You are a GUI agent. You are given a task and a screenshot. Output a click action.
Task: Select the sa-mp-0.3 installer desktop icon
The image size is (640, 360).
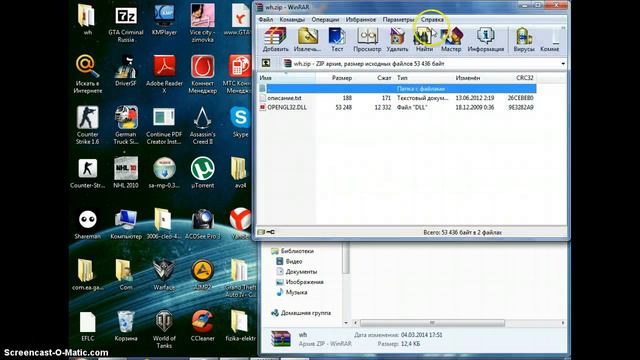coord(164,173)
